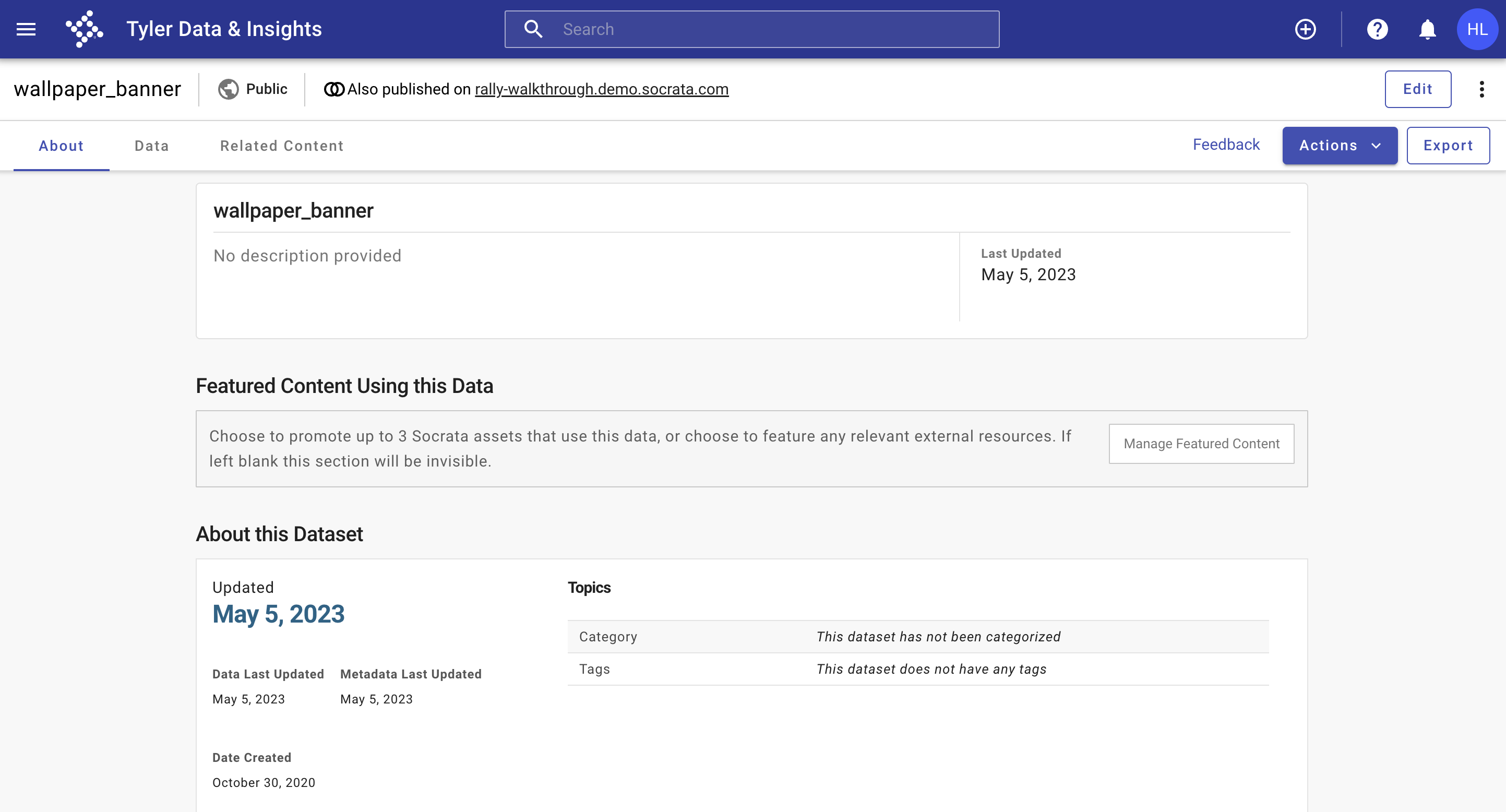Switch to the Related Content tab
The image size is (1506, 812).
tap(282, 146)
